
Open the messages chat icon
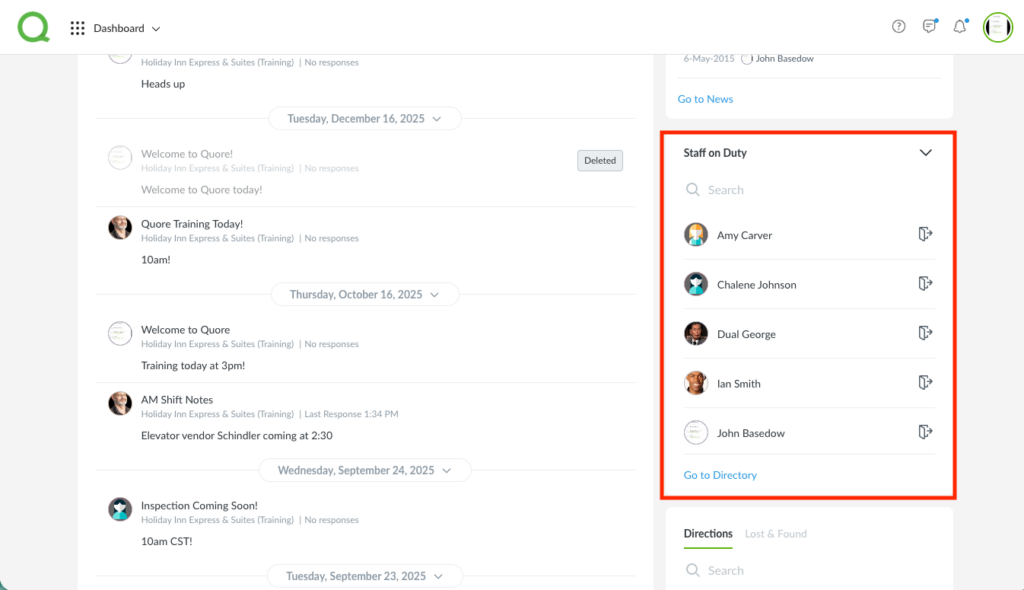point(929,27)
